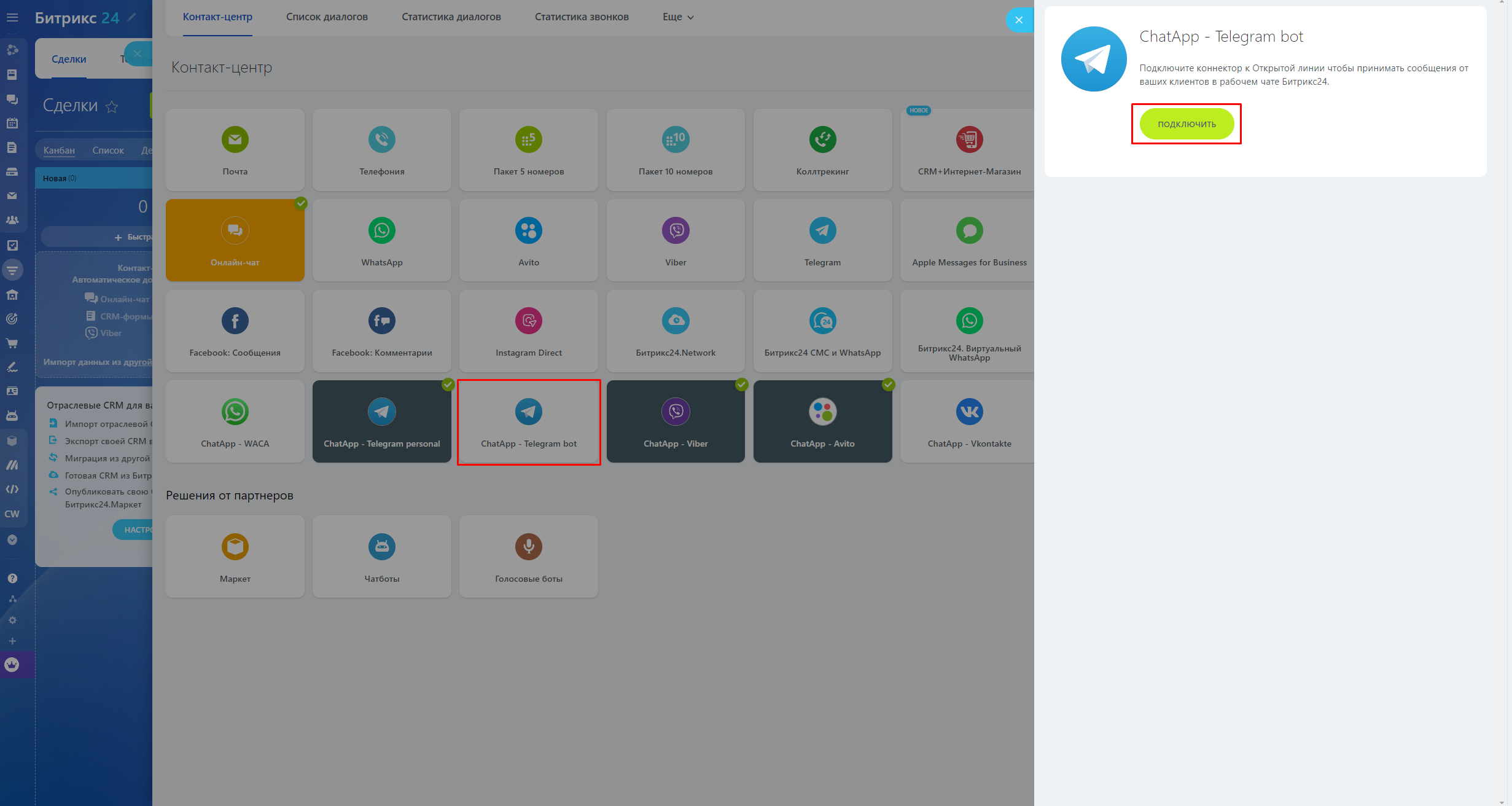The image size is (1512, 806).
Task: Switch to Список диалогов tab
Action: click(327, 17)
